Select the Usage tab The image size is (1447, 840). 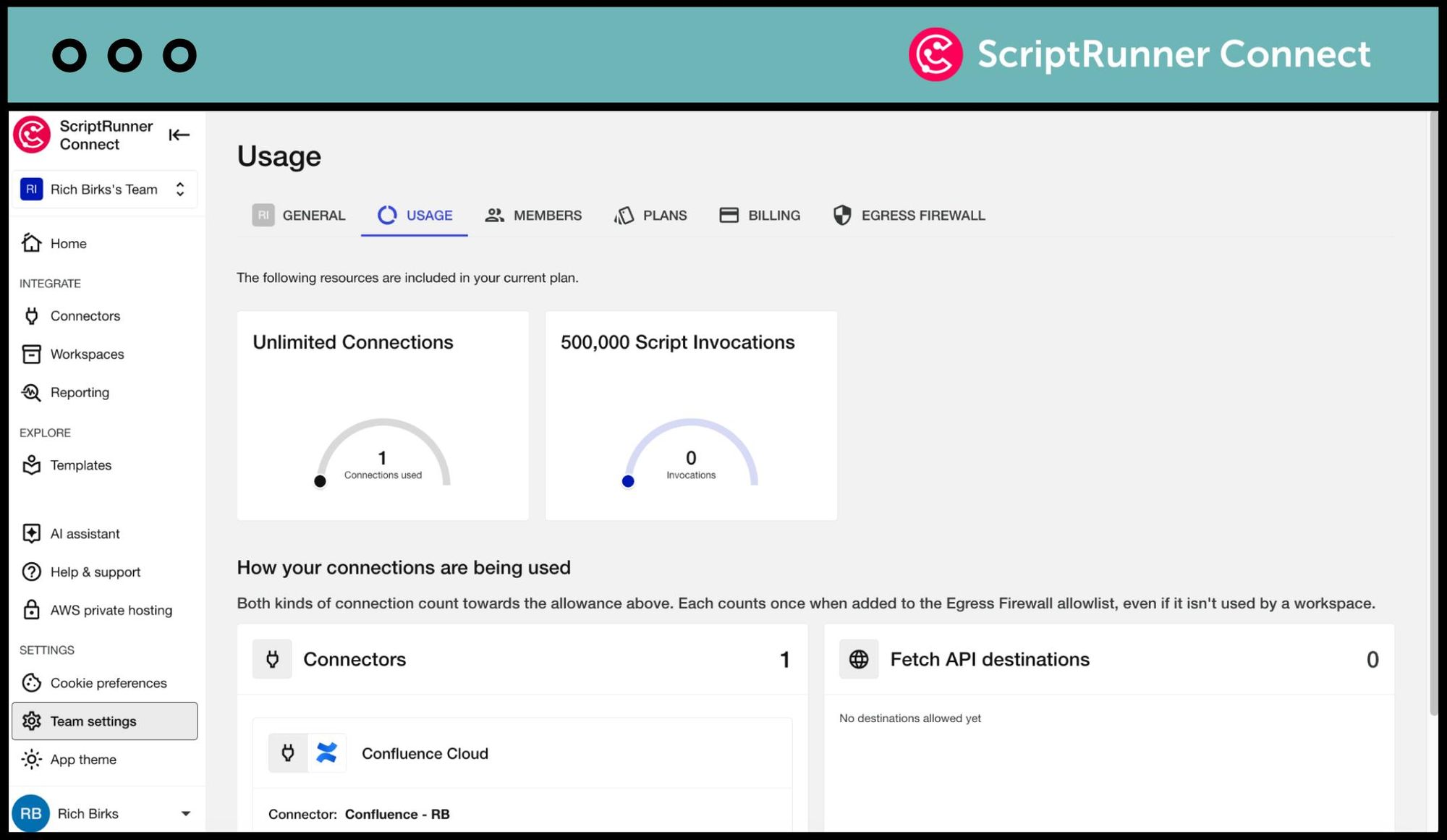(x=415, y=216)
